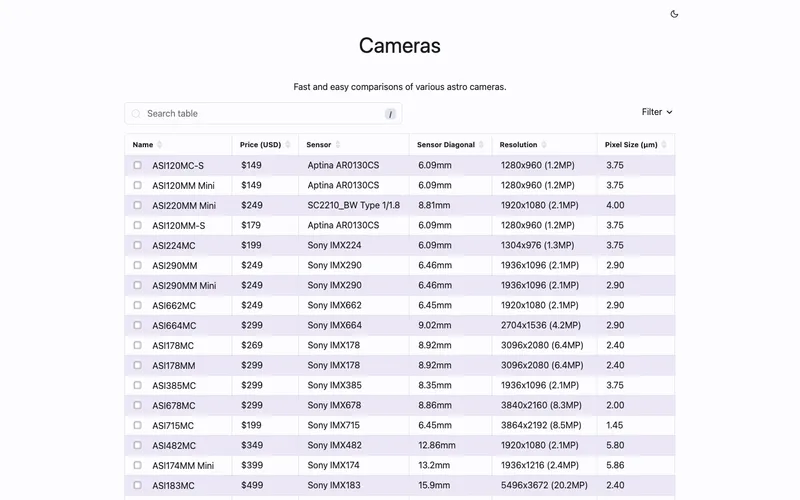
Task: Tick the ASI678MC checkbox
Action: (137, 405)
